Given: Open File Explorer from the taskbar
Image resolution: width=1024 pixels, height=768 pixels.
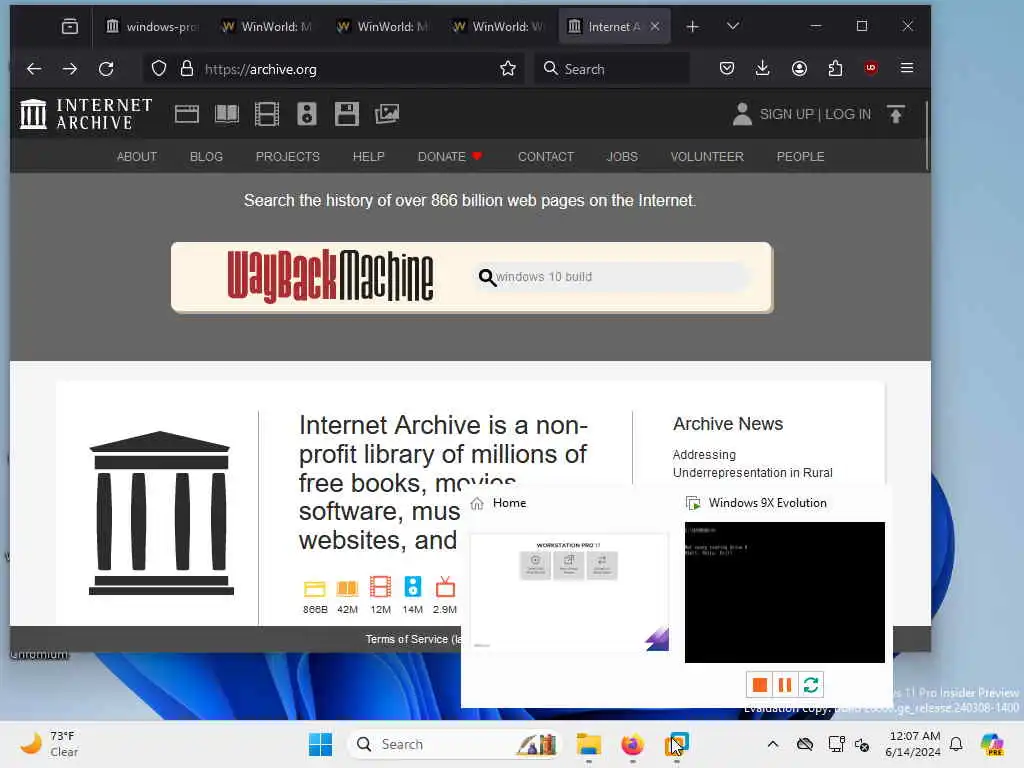Looking at the screenshot, I should coord(588,744).
